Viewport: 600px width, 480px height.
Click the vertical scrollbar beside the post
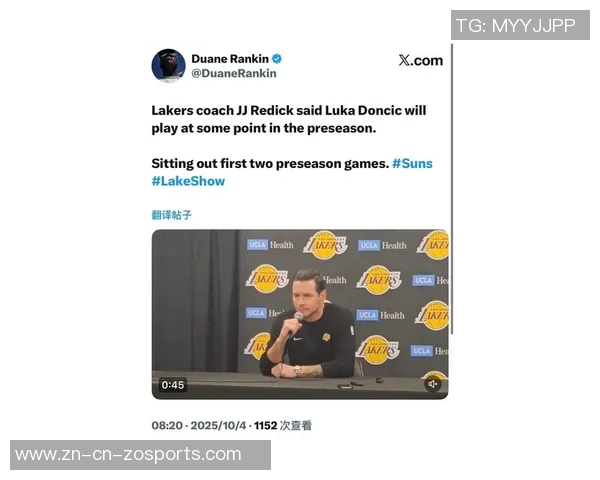[x=452, y=189]
